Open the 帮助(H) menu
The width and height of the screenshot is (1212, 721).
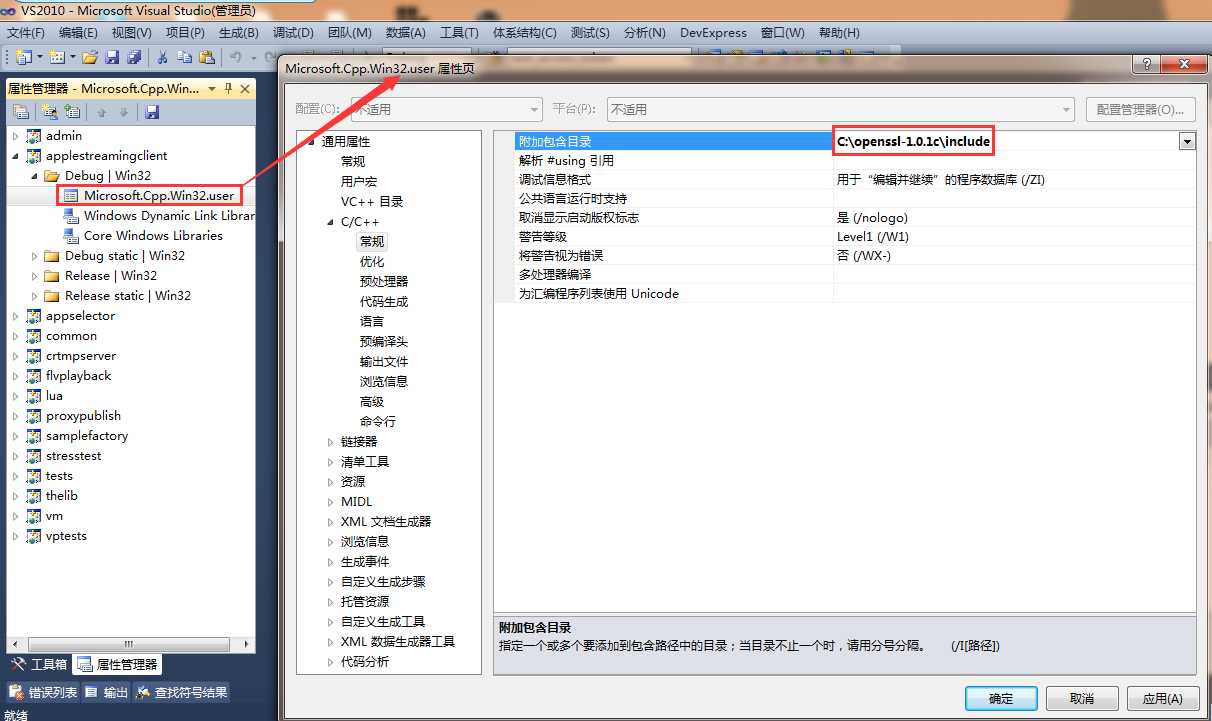pos(839,32)
